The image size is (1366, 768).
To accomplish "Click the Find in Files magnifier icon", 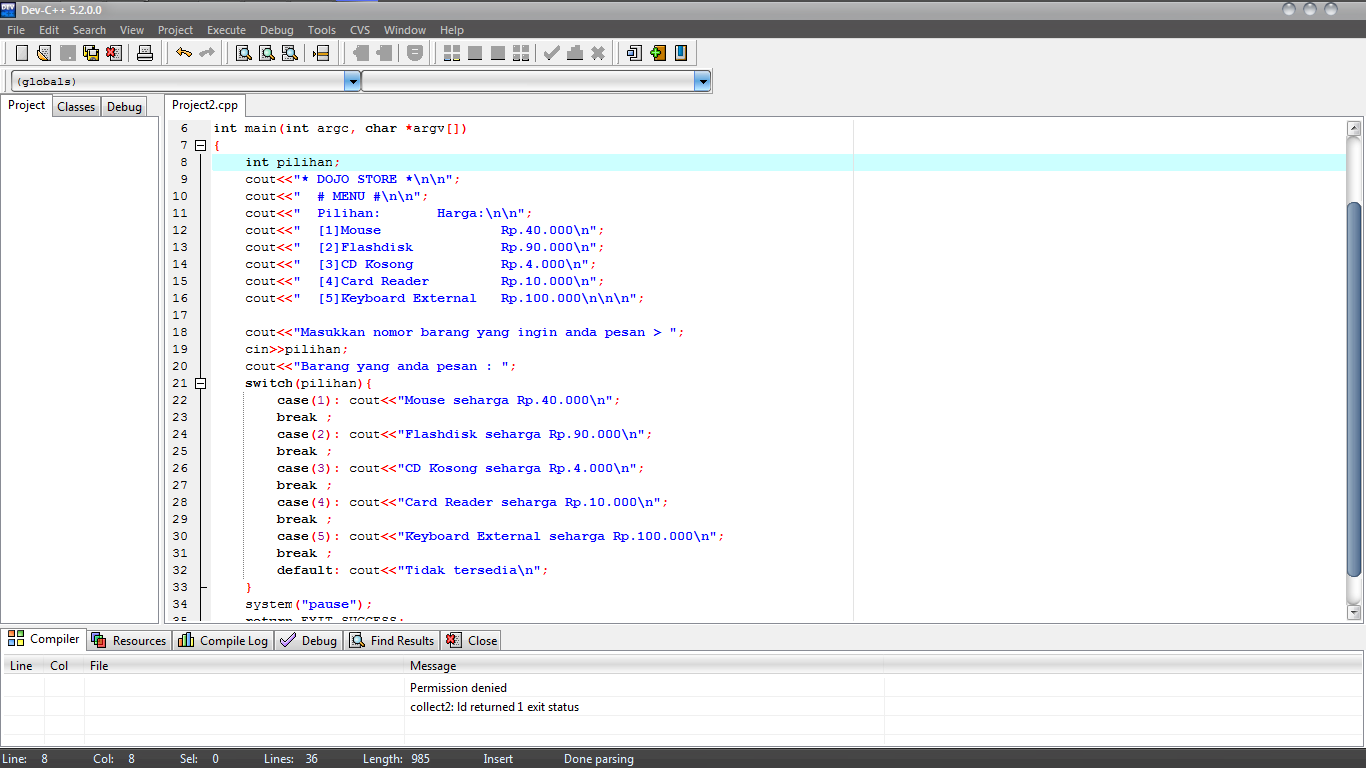I will tap(290, 53).
